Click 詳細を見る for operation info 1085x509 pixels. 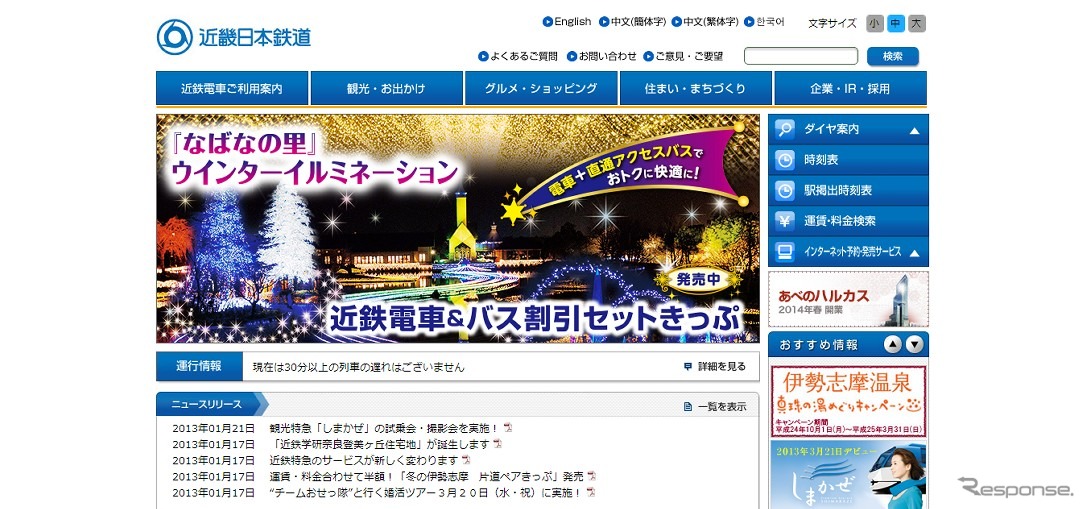click(x=722, y=367)
